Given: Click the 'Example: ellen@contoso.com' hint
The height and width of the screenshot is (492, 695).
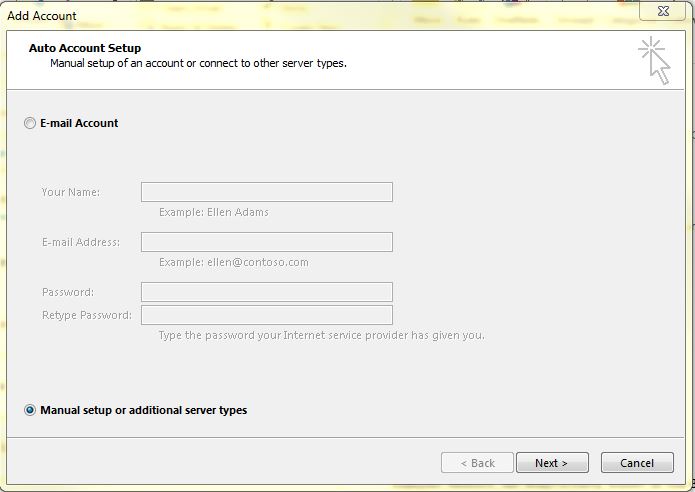Looking at the screenshot, I should (x=234, y=262).
